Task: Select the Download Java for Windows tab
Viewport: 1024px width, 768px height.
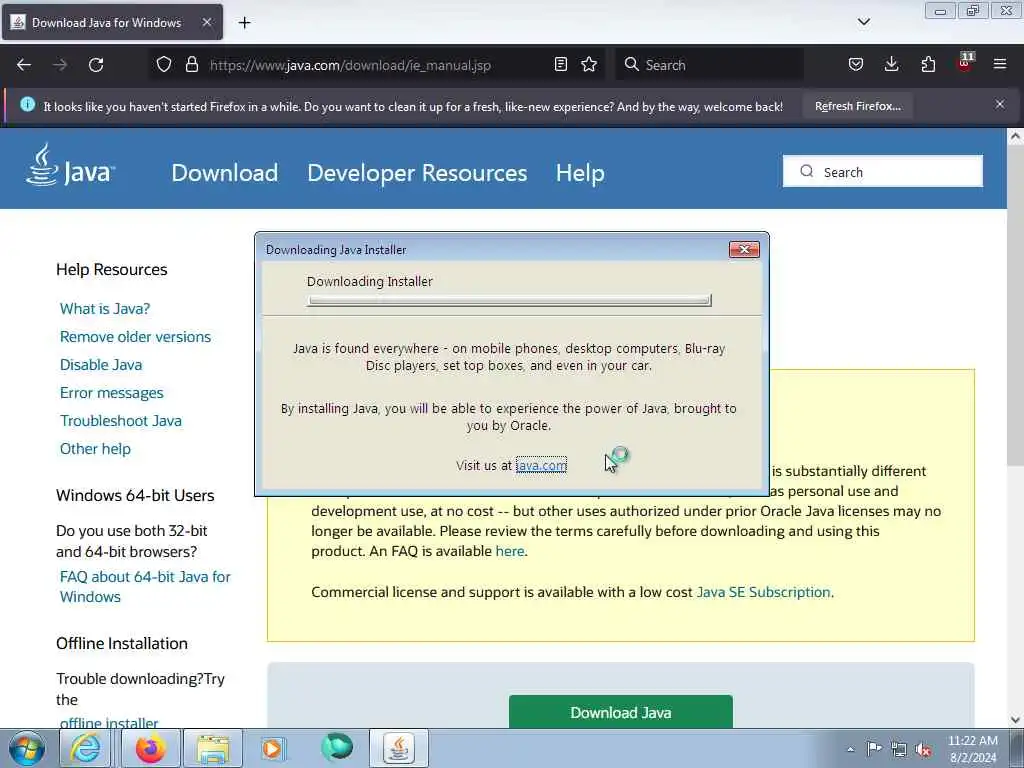Action: tap(112, 22)
